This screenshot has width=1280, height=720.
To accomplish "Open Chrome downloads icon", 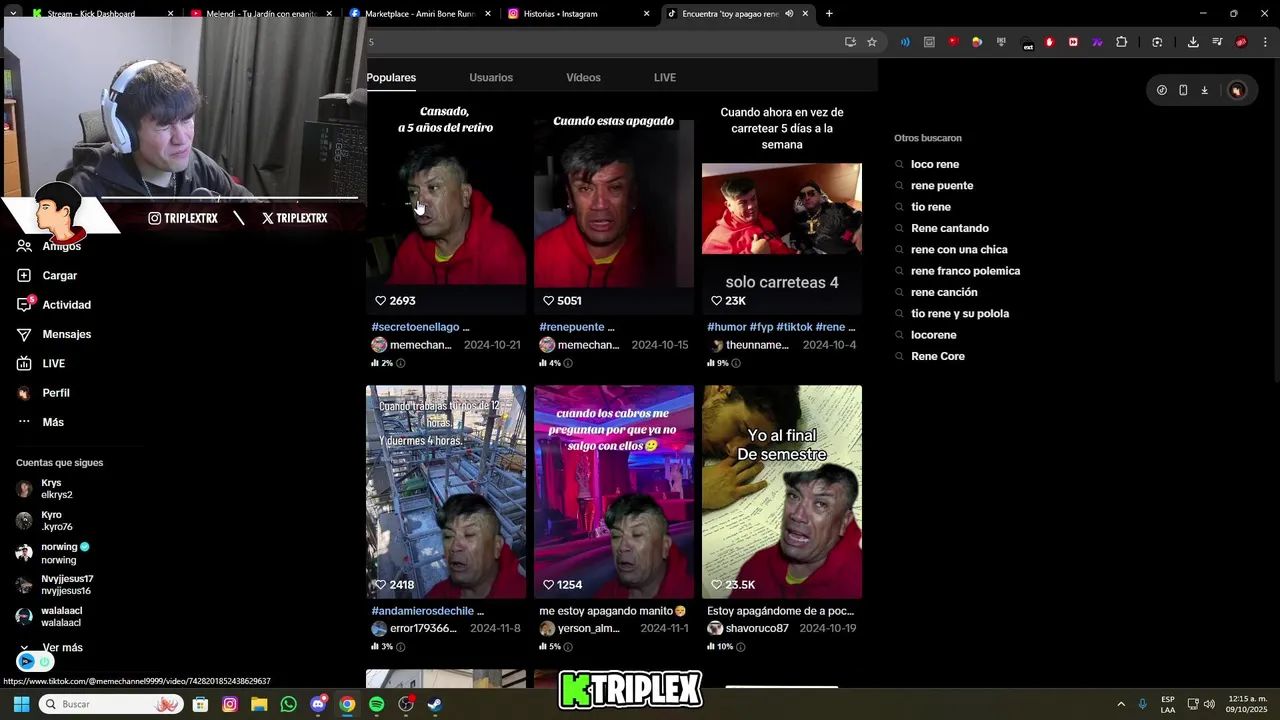I will 1193,42.
